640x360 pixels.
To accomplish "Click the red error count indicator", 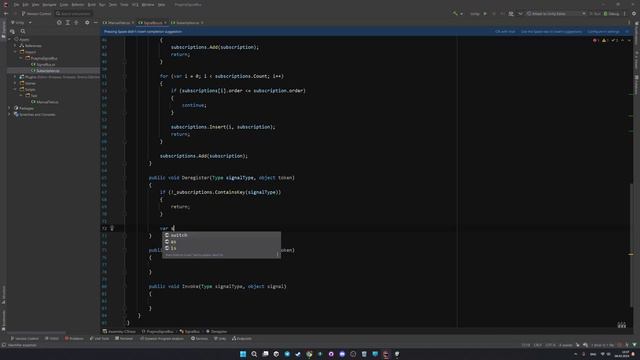I will 596,40.
